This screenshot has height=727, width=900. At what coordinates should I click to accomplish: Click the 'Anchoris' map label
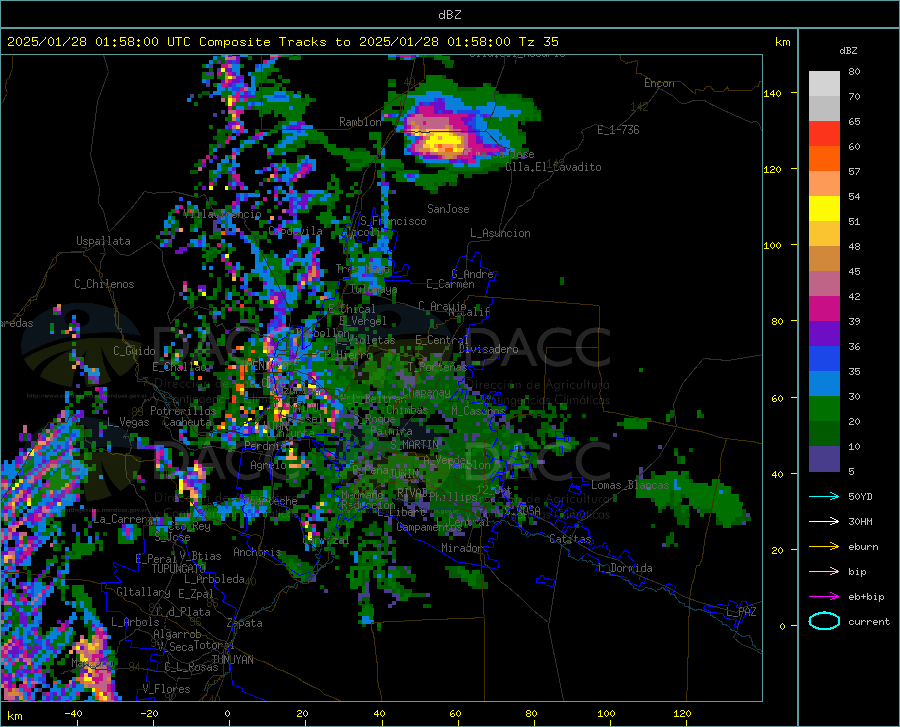tap(257, 553)
